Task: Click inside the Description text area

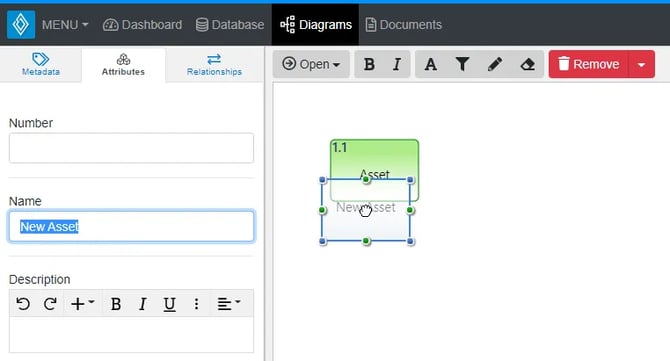Action: point(131,335)
